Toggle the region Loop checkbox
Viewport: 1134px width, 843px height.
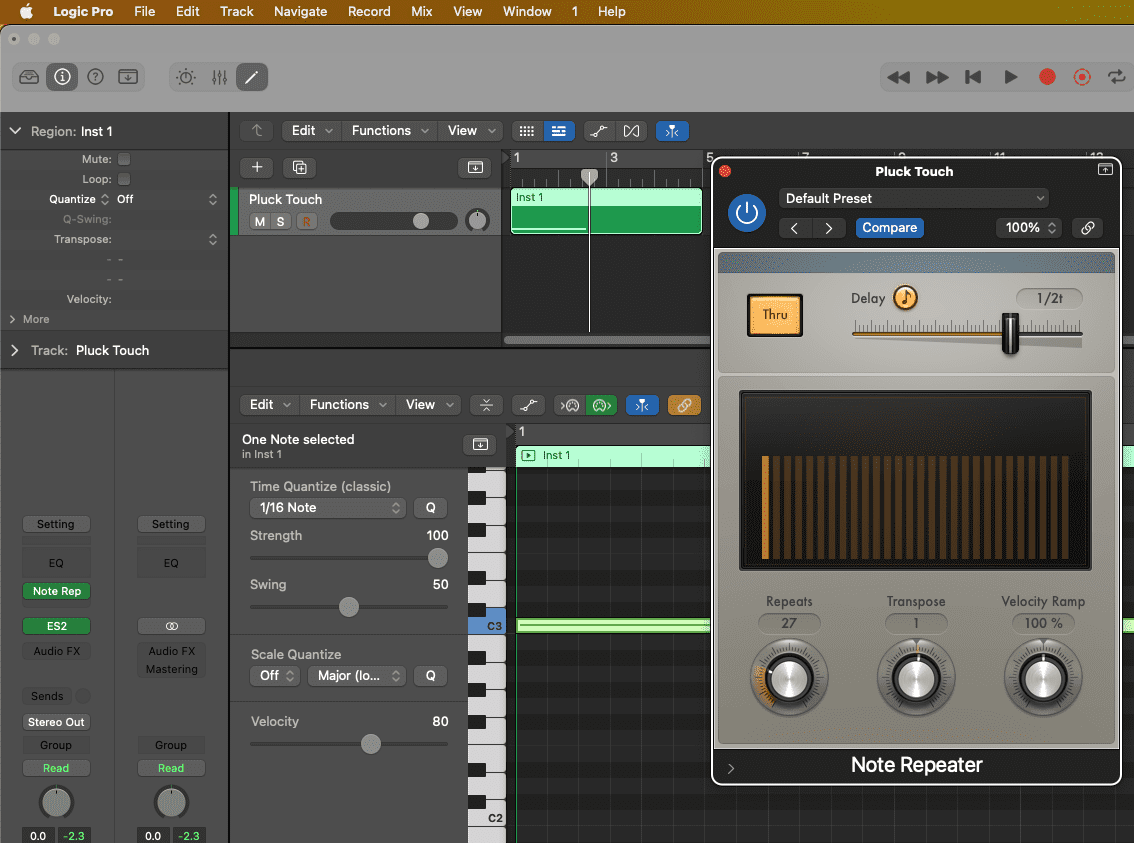coord(124,179)
